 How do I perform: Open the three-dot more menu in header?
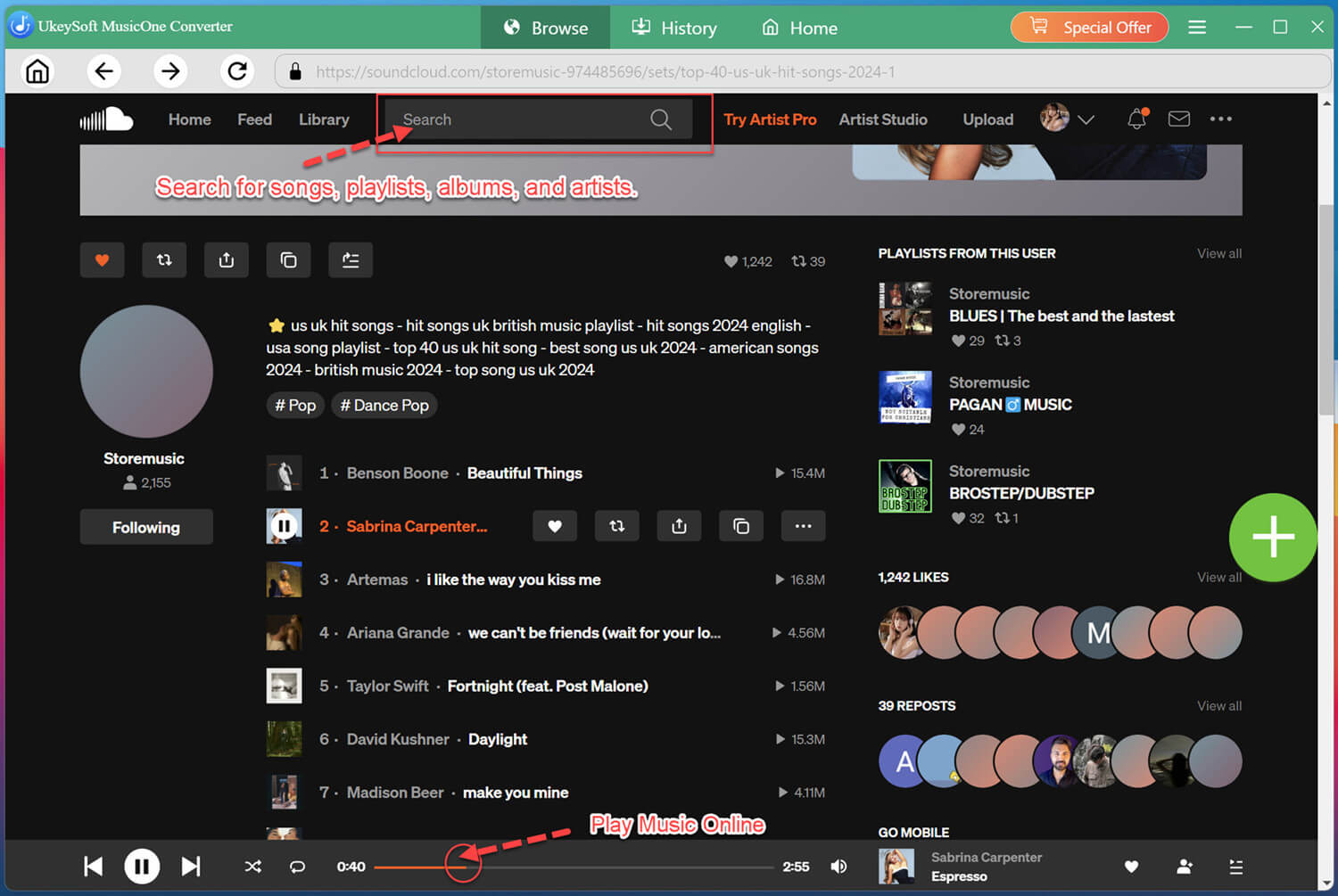click(1221, 119)
